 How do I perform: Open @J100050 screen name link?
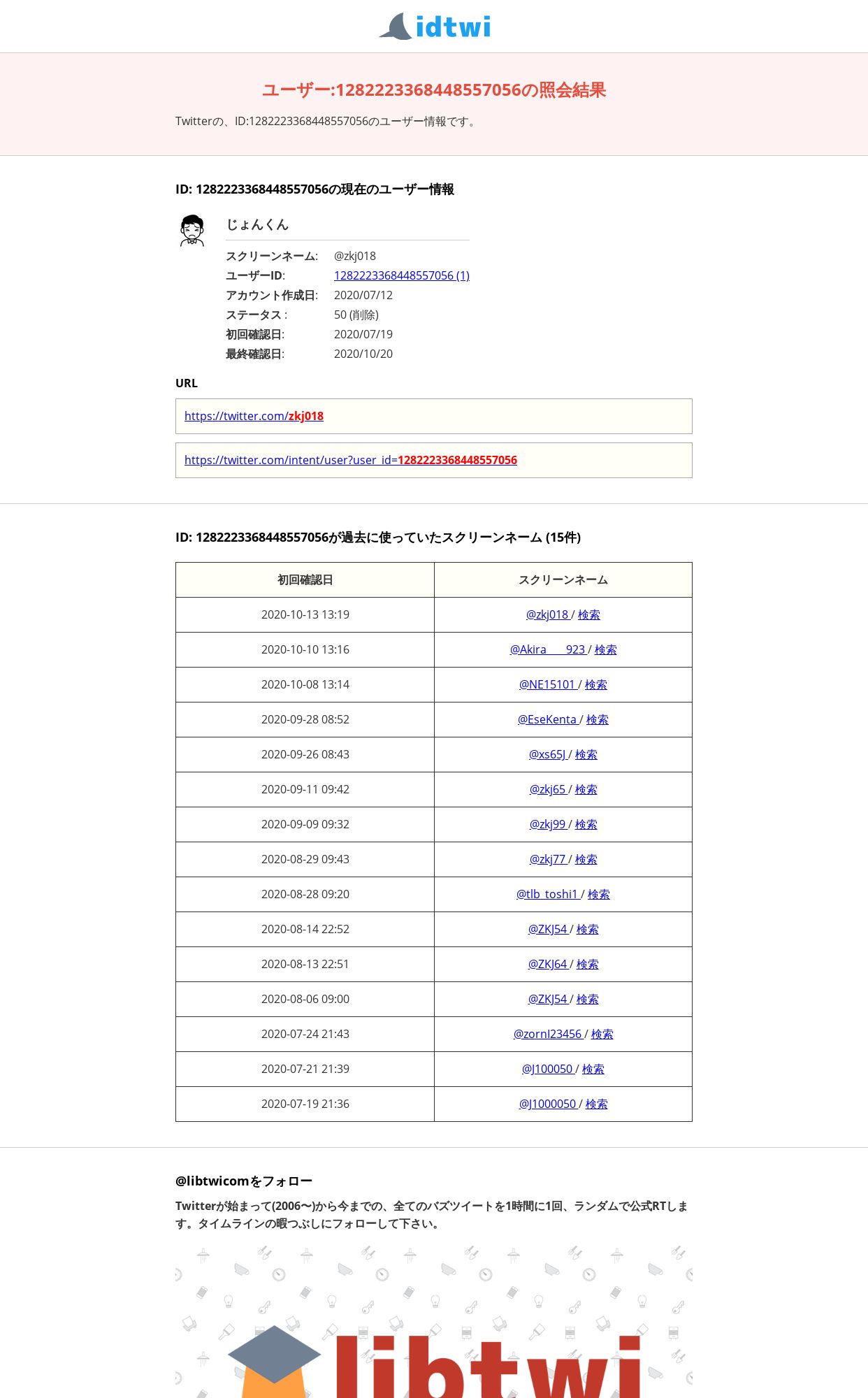click(x=549, y=1069)
